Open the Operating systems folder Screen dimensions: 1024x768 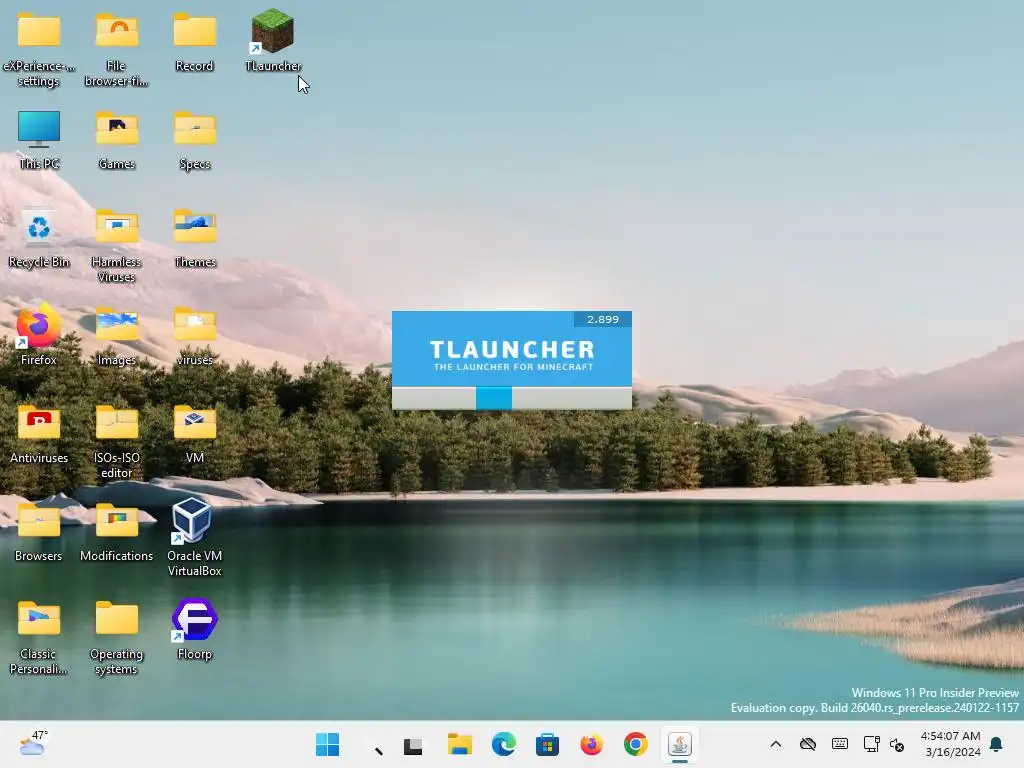[116, 637]
